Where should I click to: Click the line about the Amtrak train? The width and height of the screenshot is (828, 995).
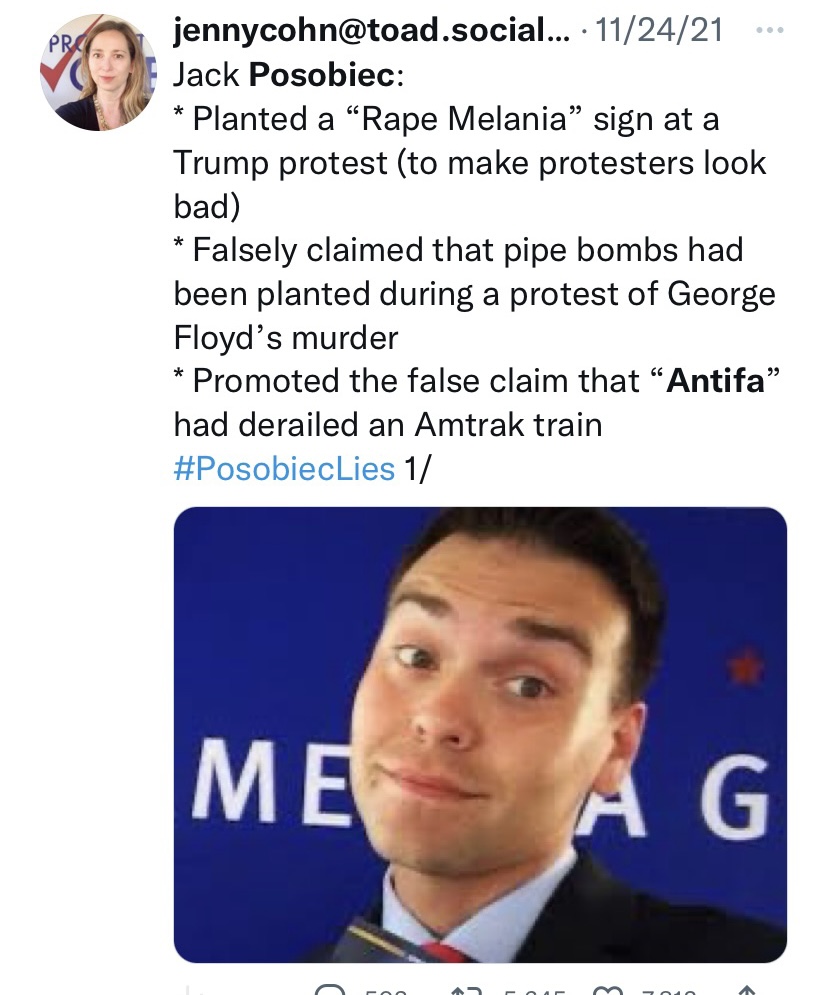click(388, 425)
